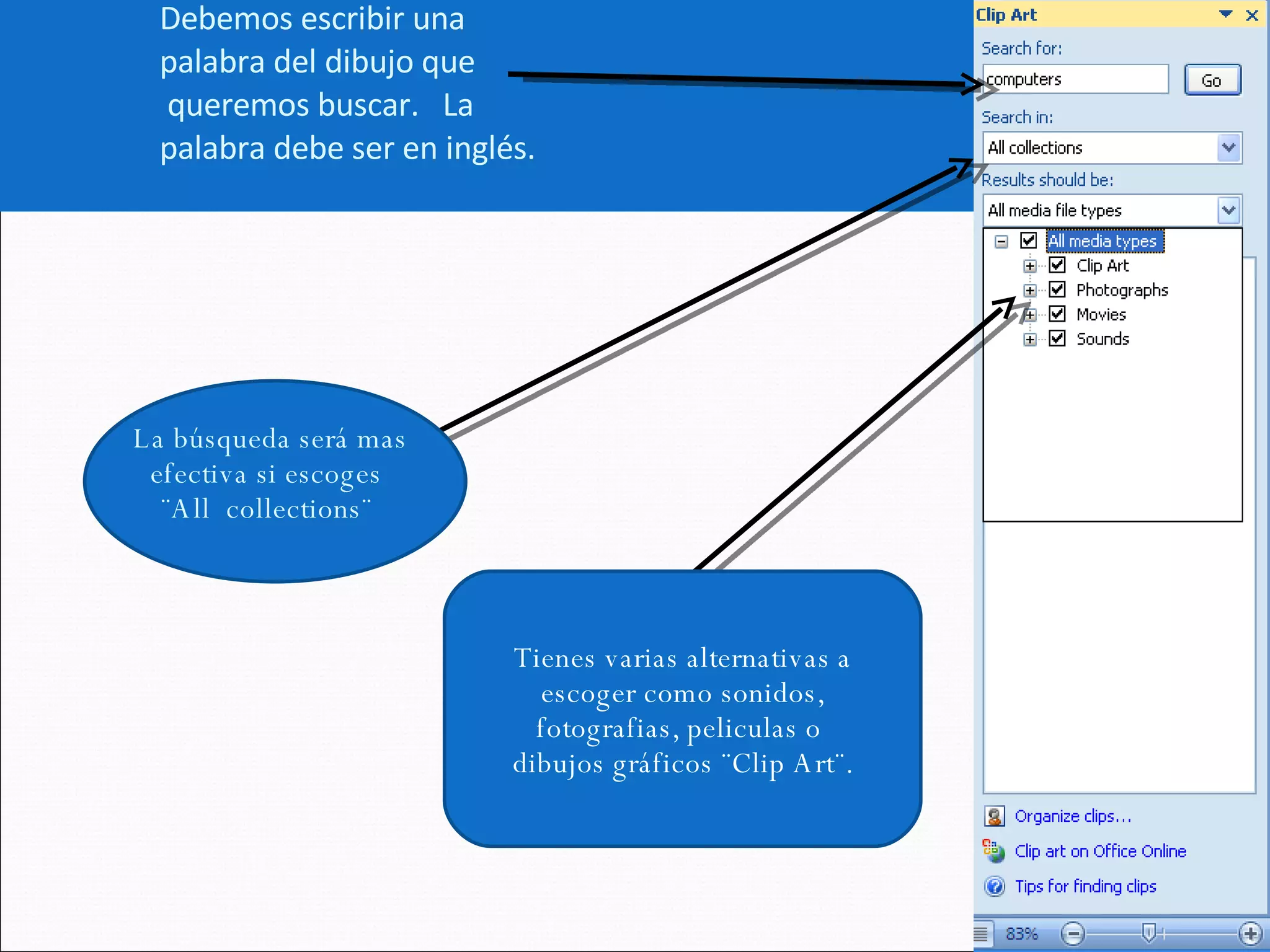Toggle the Sounds checkbox
1270x952 pixels.
(x=1057, y=338)
